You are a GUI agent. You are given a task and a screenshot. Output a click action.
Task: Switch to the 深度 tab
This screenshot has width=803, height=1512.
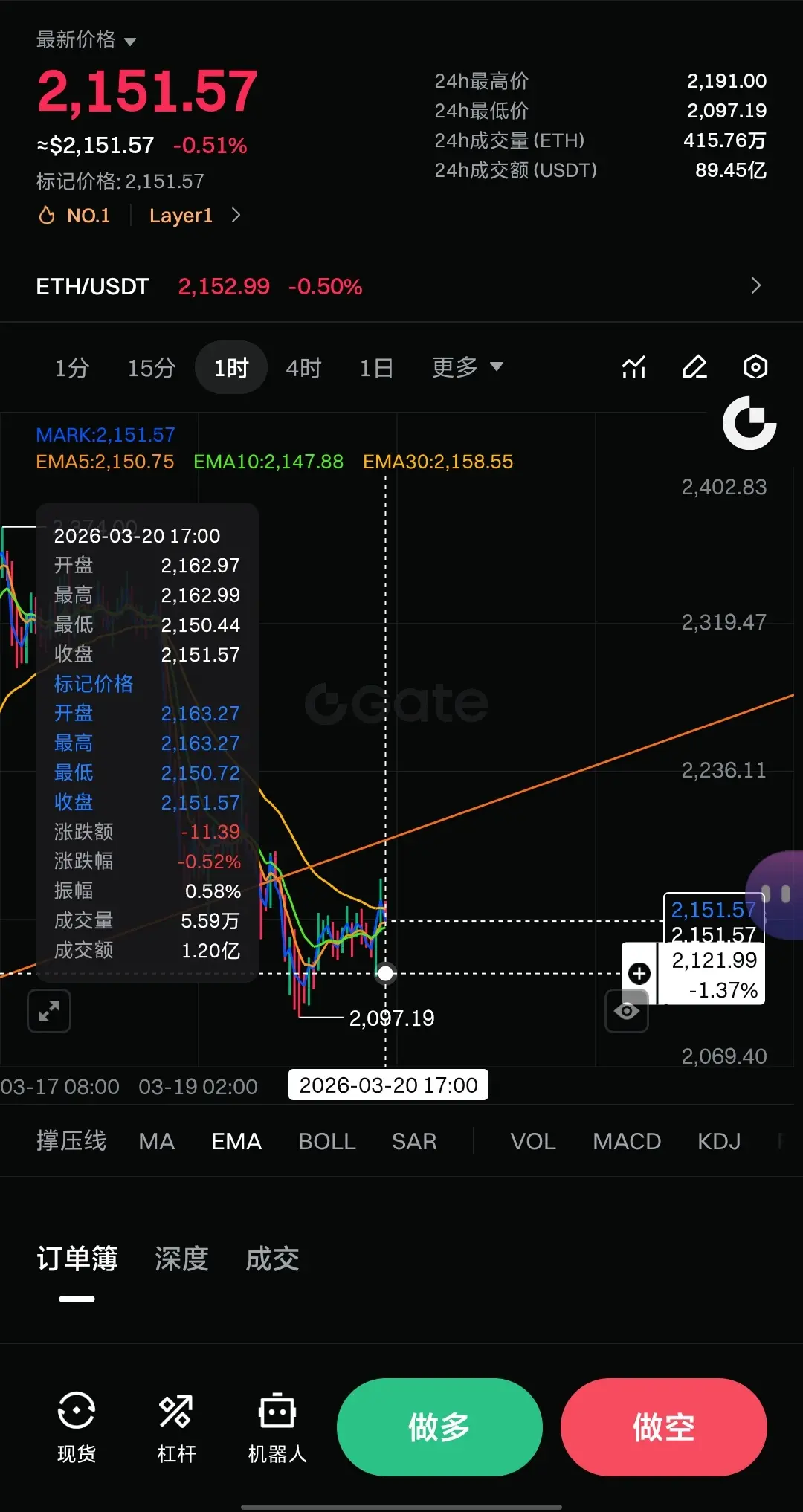(181, 1259)
